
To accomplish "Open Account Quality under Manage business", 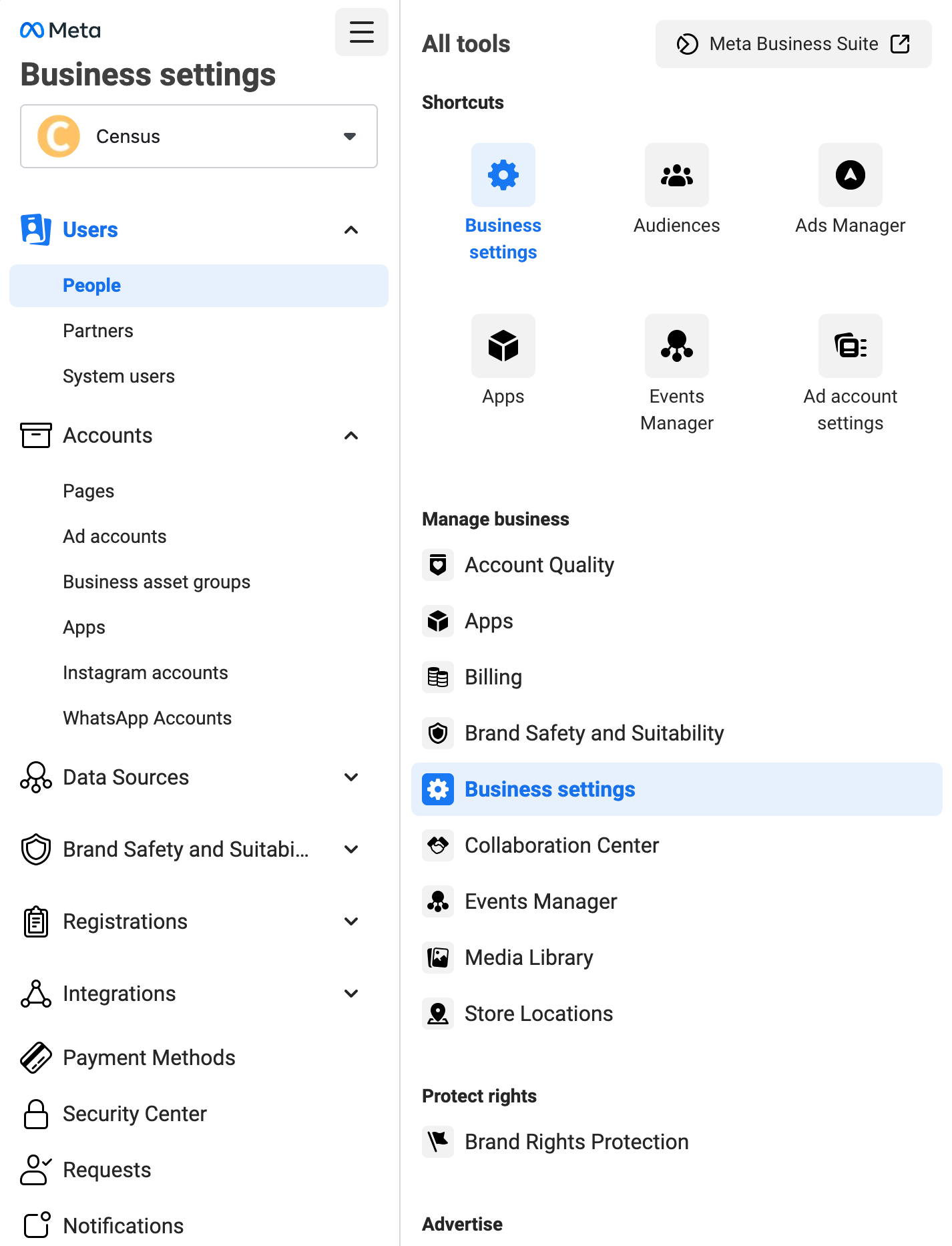I will (539, 566).
